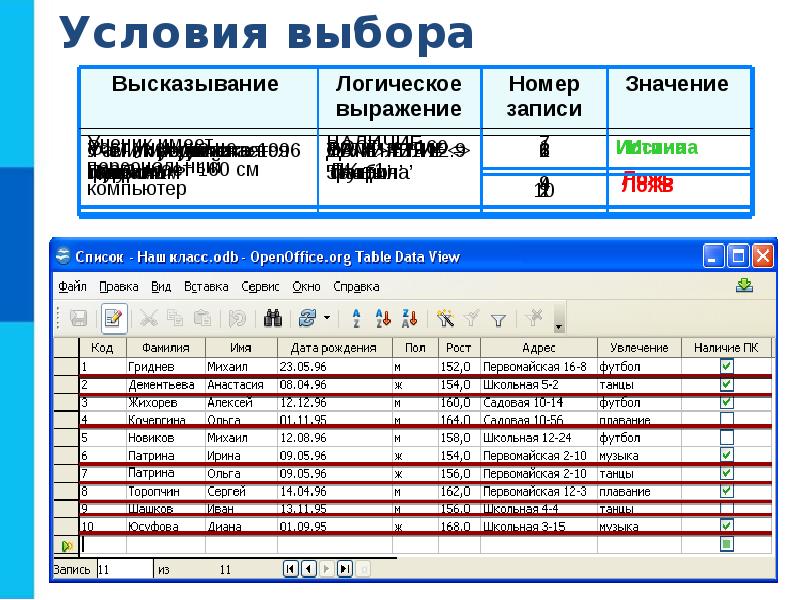
Task: Toggle Наличие ПК checkbox for Юсуфова
Action: point(727,525)
